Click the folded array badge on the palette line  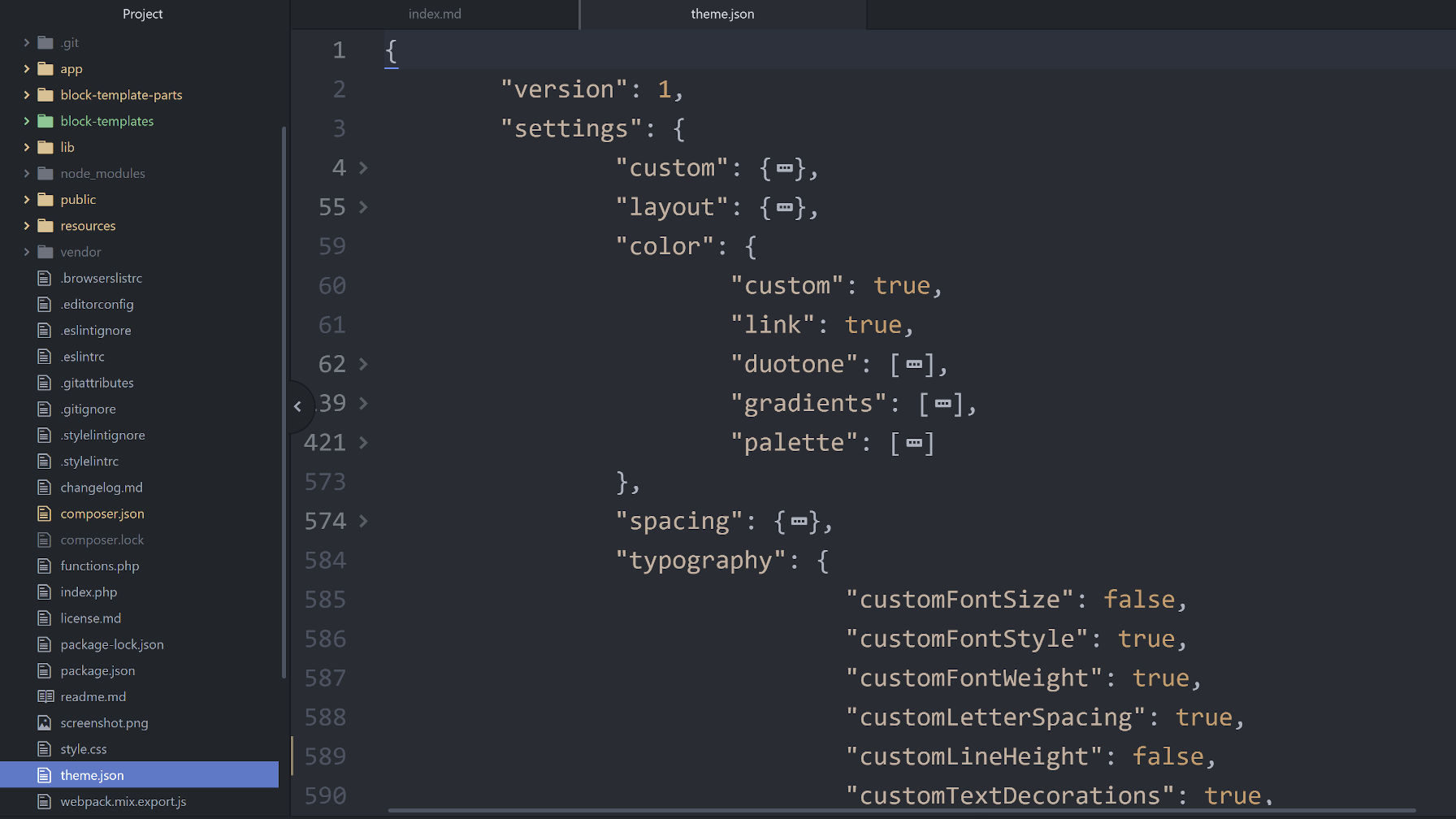913,442
